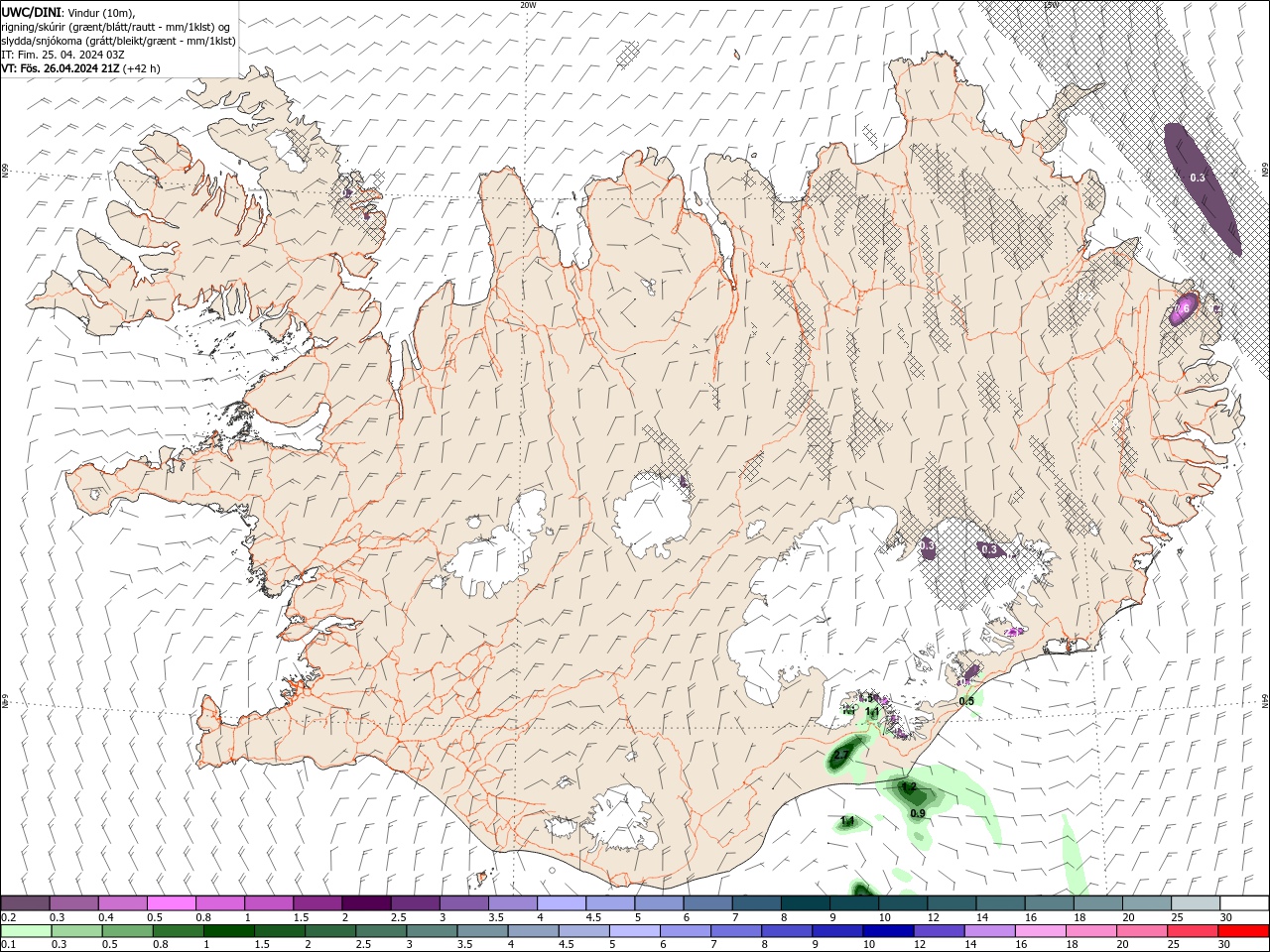1270x952 pixels.
Task: Click upper scale pale grey swatch starting at 25
Action: point(1195,902)
